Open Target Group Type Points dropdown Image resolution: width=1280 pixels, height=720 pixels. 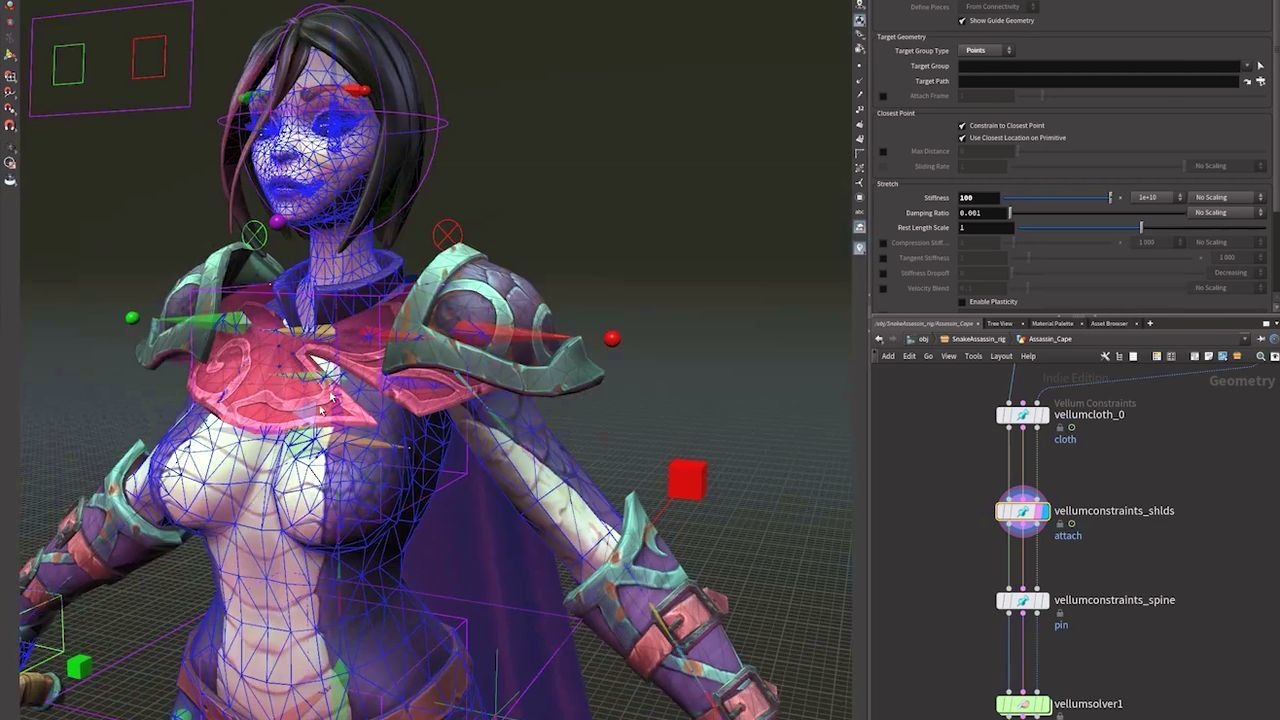[986, 50]
